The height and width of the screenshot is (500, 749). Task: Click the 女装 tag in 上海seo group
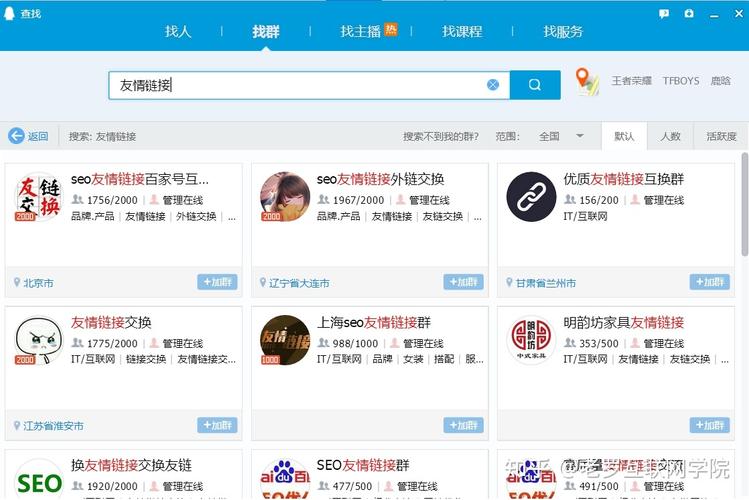[x=413, y=359]
